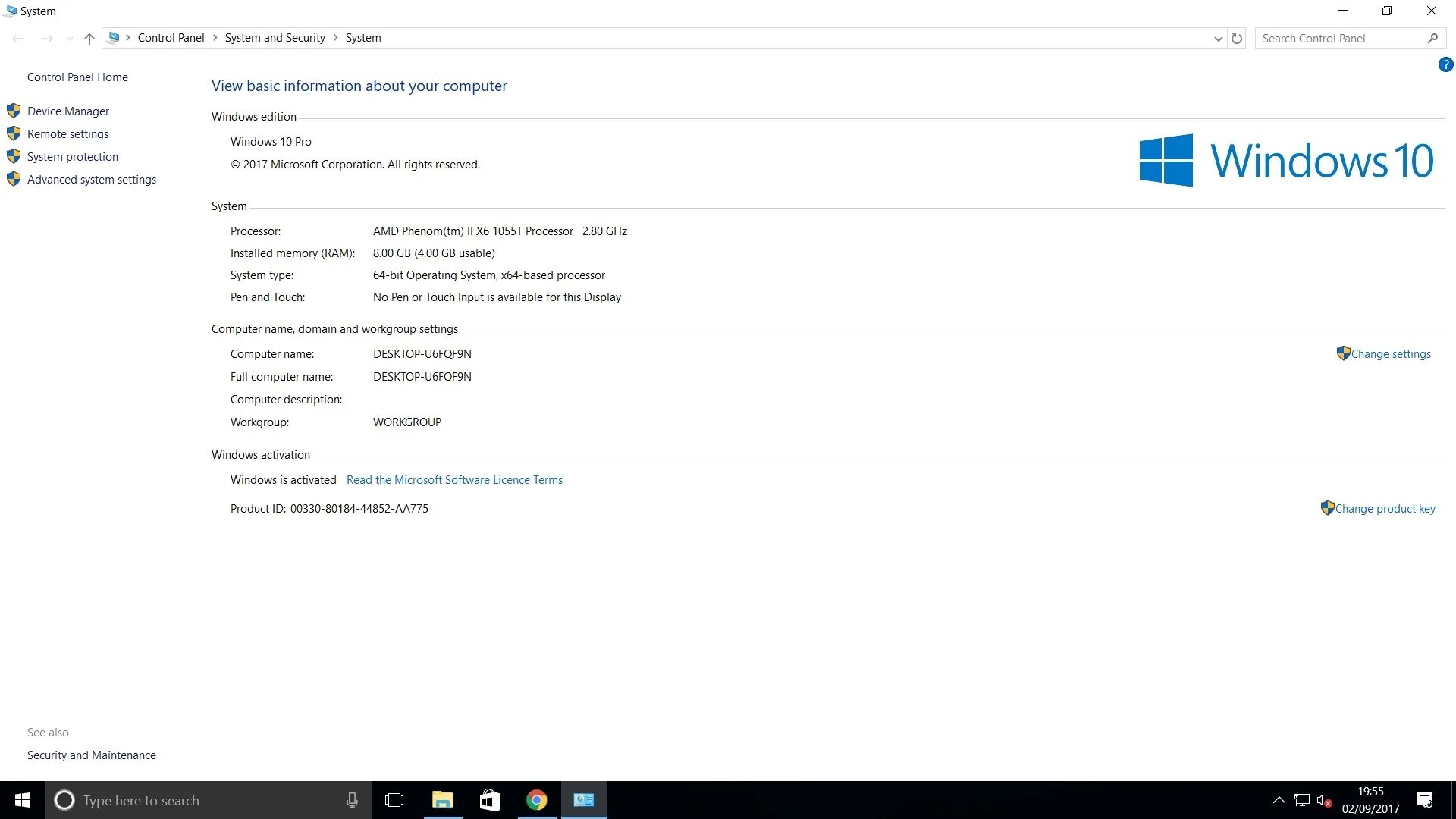Viewport: 1456px width, 819px height.
Task: Expand the chevron after System and Security breadcrumb
Action: pos(335,38)
